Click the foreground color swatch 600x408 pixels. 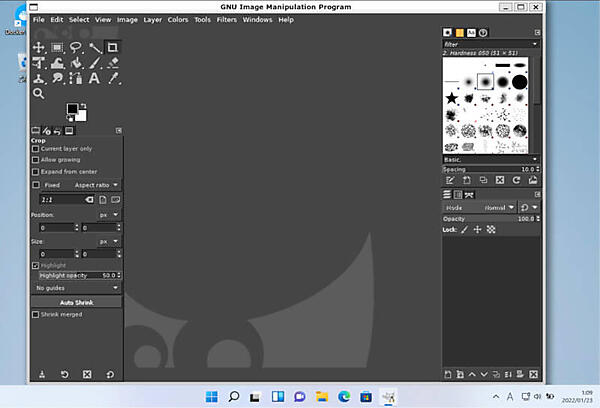click(72, 109)
